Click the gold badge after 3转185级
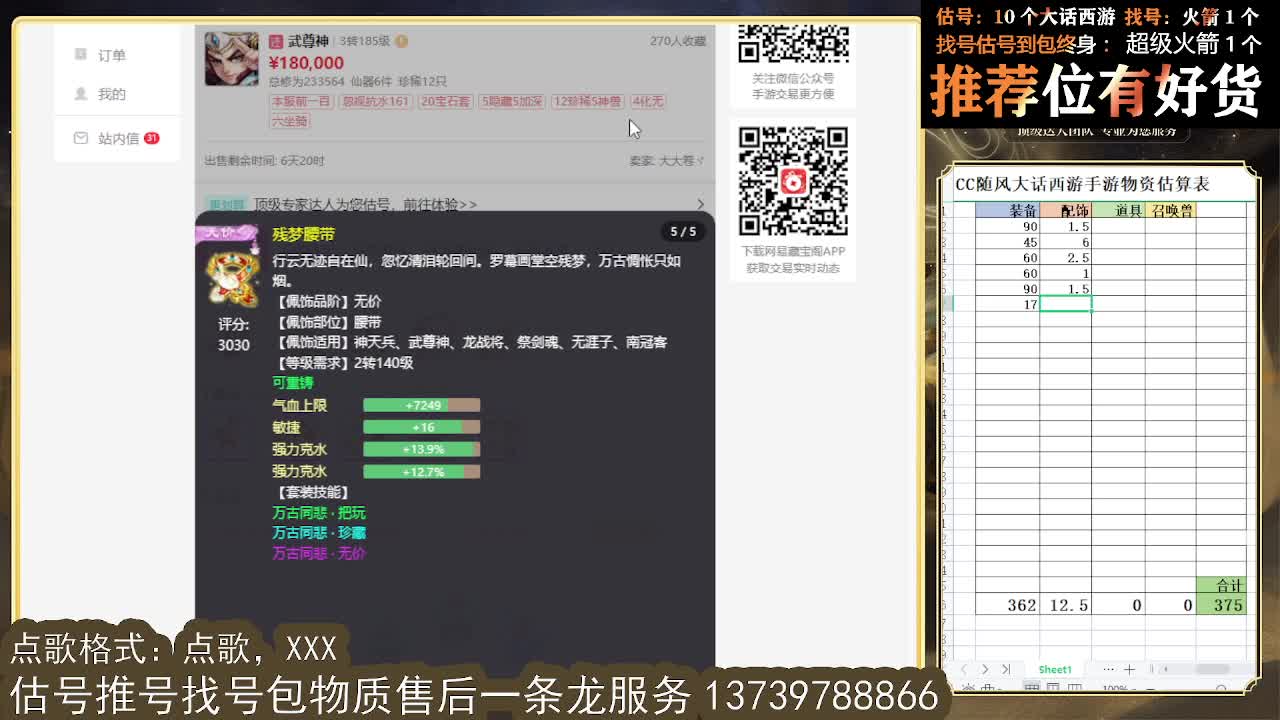Screen dimensions: 1280x720 point(401,41)
